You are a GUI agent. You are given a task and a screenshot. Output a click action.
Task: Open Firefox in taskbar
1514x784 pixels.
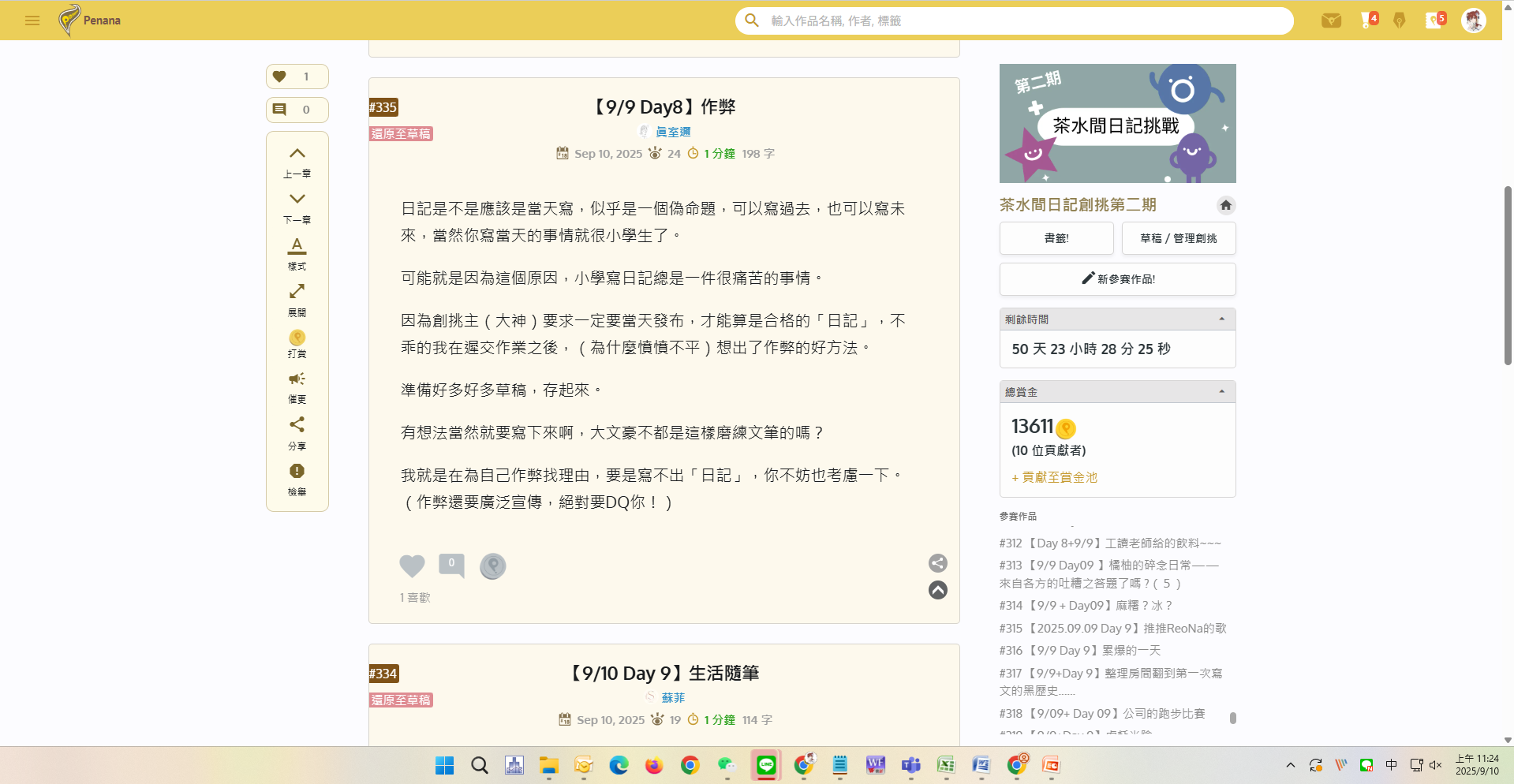coord(653,765)
